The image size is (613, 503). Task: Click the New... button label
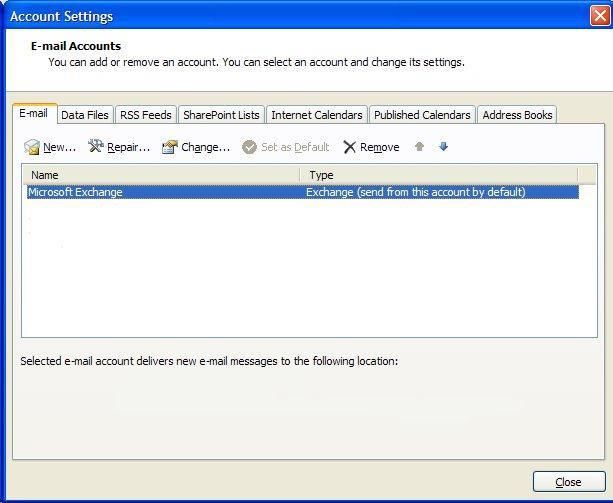click(59, 147)
